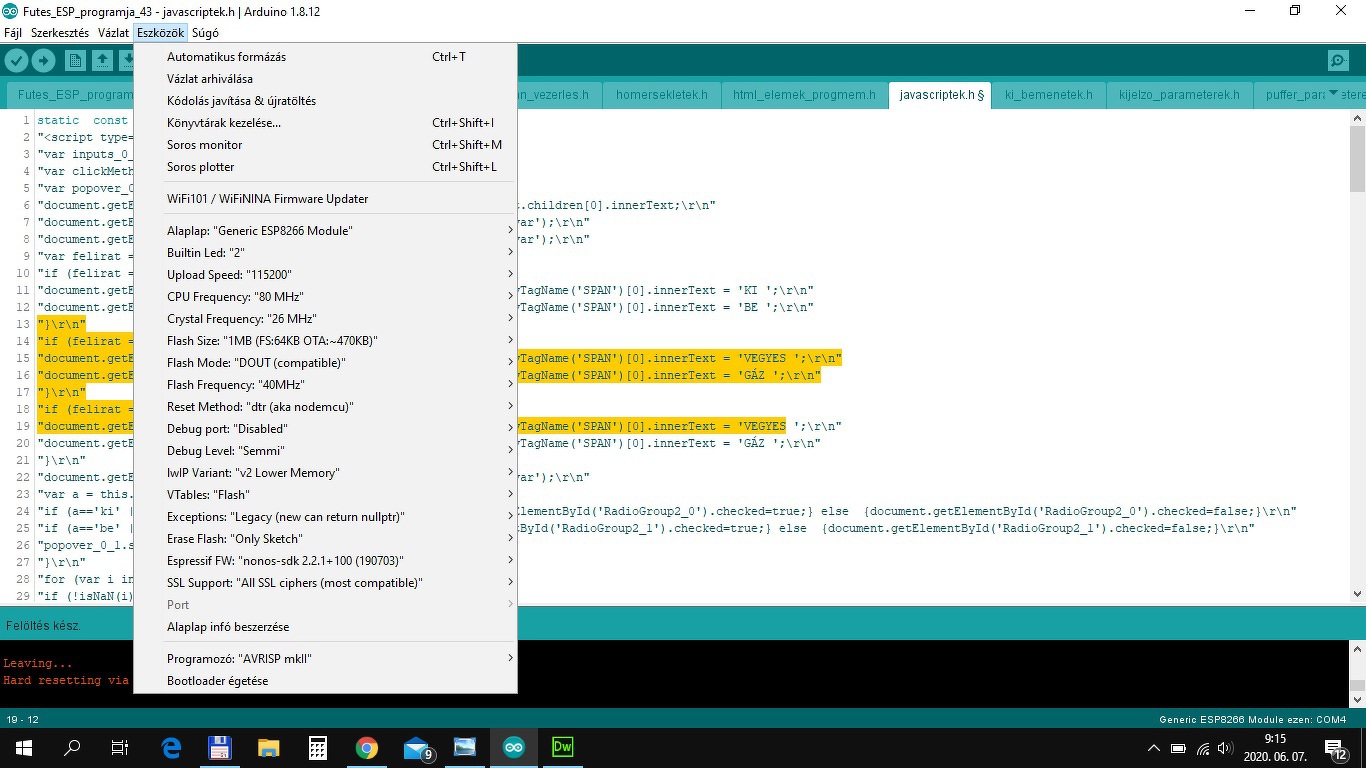Open the notification center icon
Viewport: 1366px width, 768px height.
click(1334, 747)
